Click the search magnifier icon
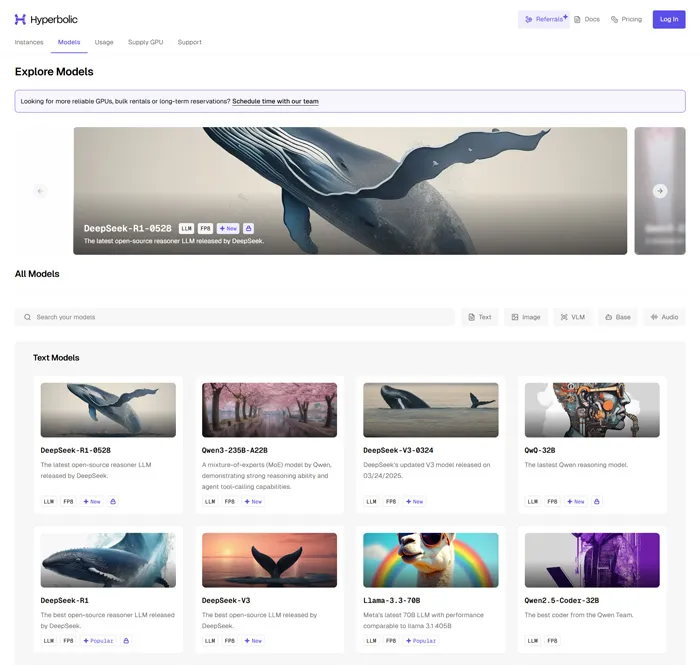 point(27,317)
